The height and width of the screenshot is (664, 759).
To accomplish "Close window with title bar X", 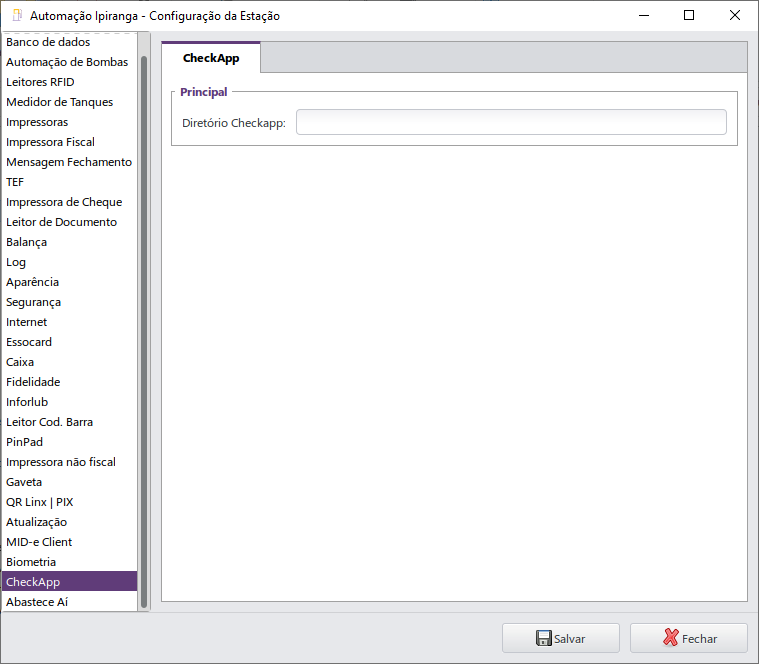I will coord(734,15).
